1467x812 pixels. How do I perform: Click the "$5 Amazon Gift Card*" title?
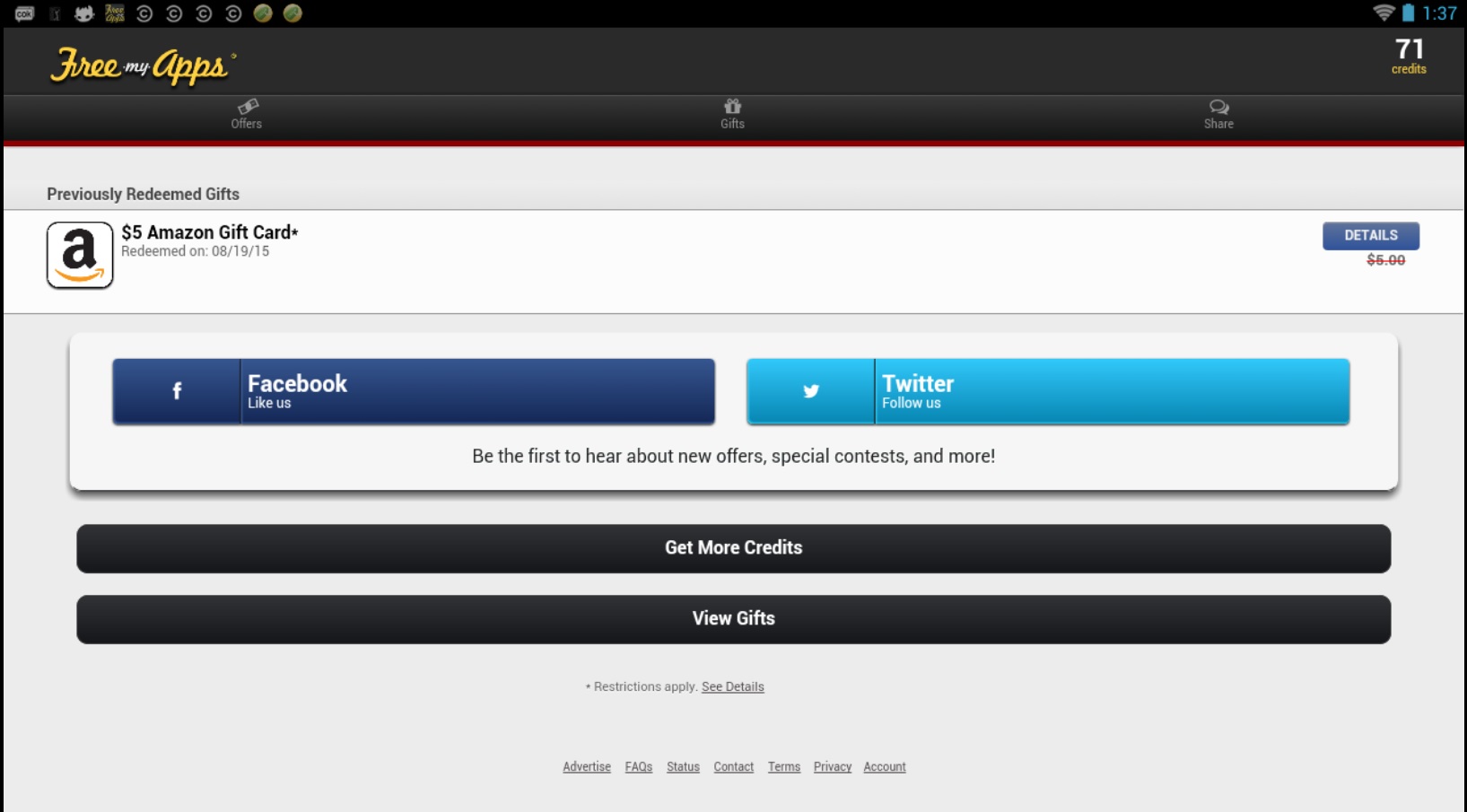click(x=210, y=232)
